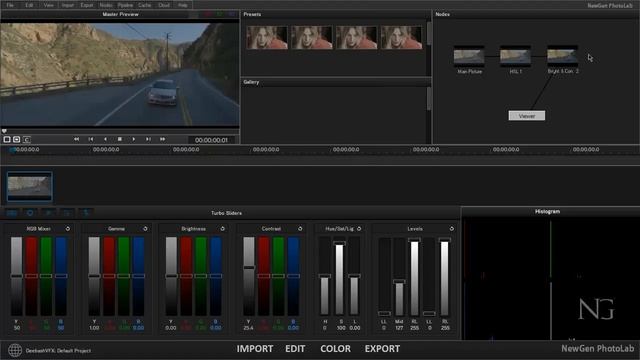The height and width of the screenshot is (360, 640).
Task: Click the preview scrubber marker
Action: tap(4, 131)
